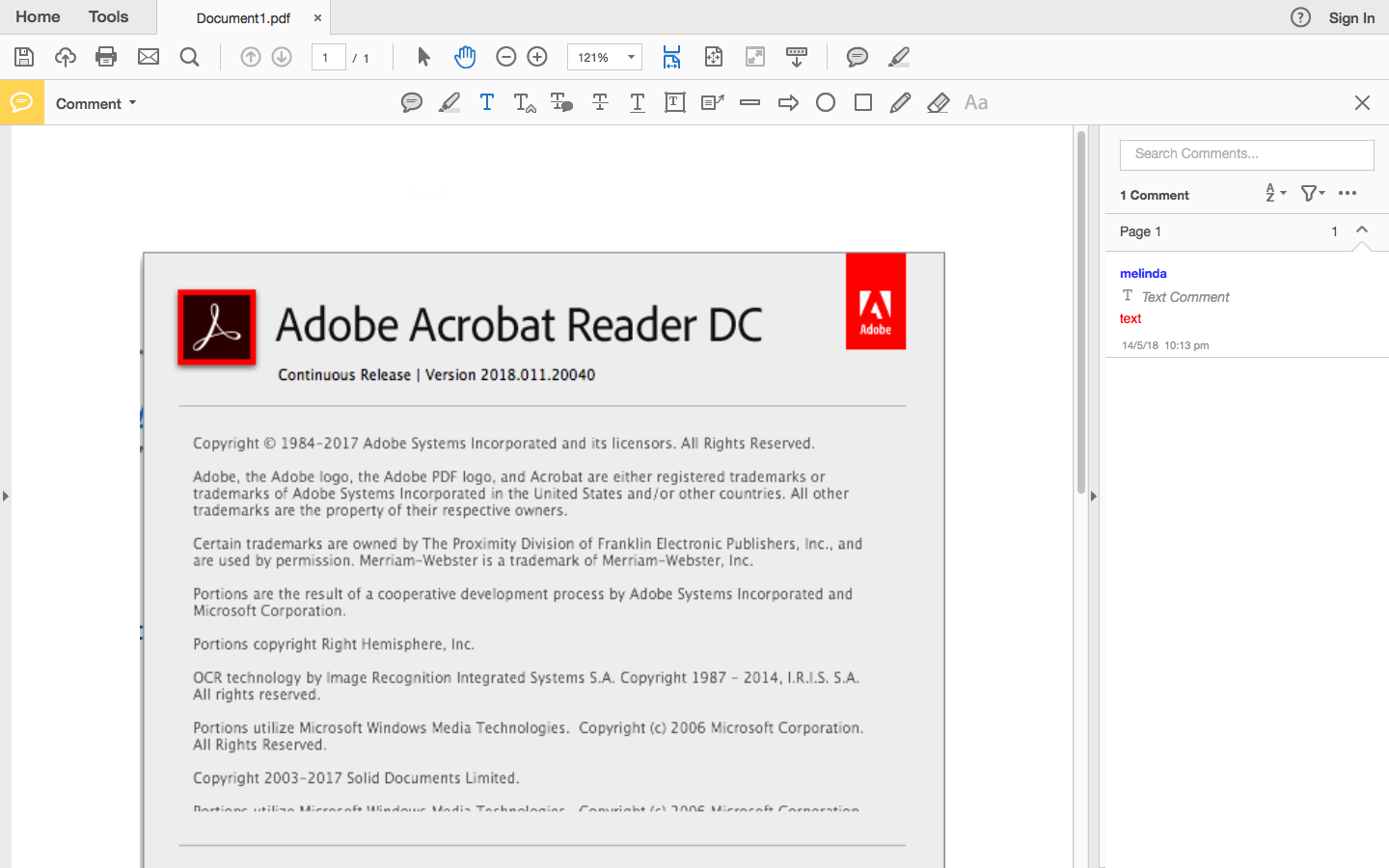Viewport: 1389px width, 868px height.
Task: Click the Search Comments field
Action: pos(1246,154)
